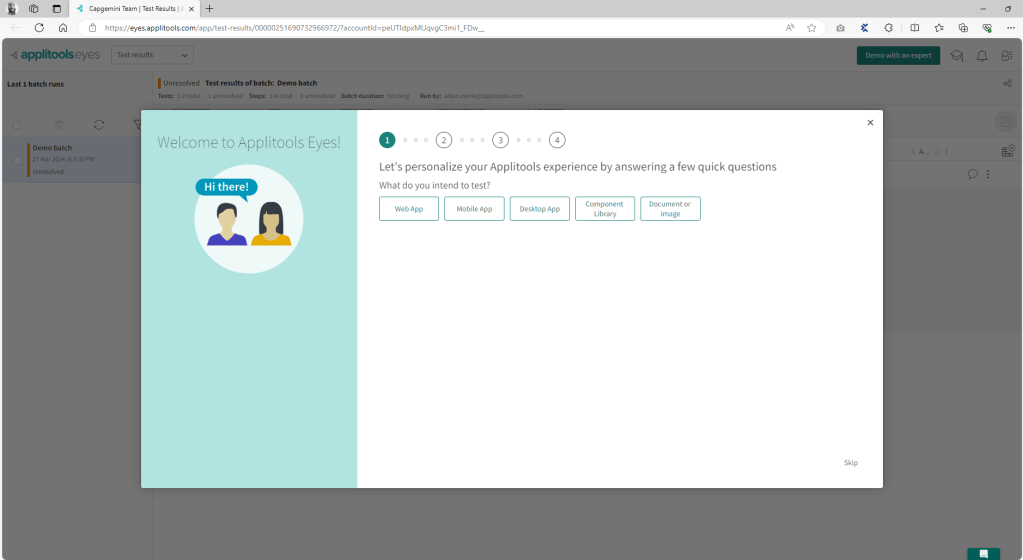Click the share batch icon
This screenshot has height=560, width=1023.
click(1006, 84)
